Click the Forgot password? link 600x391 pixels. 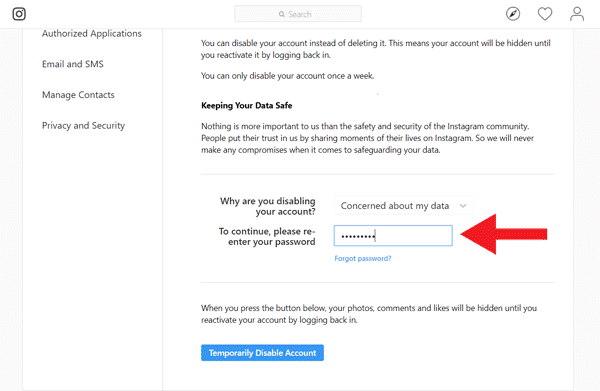pos(363,258)
